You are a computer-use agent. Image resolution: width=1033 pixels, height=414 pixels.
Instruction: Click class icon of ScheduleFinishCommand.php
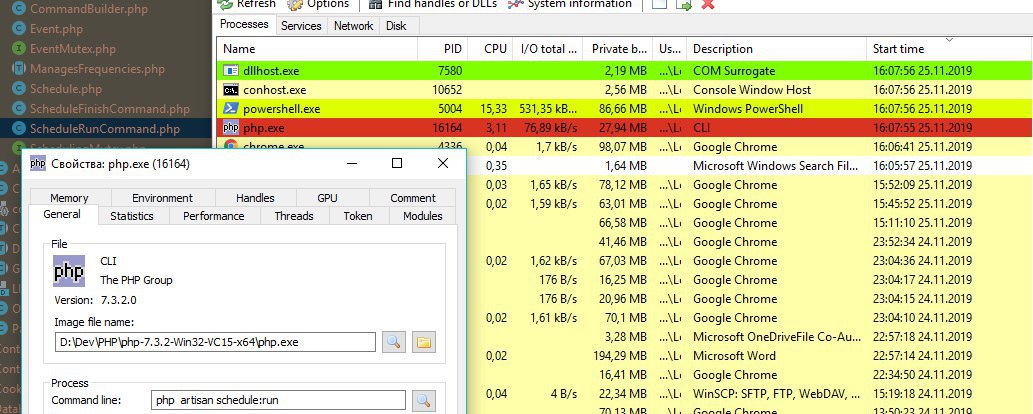19,109
